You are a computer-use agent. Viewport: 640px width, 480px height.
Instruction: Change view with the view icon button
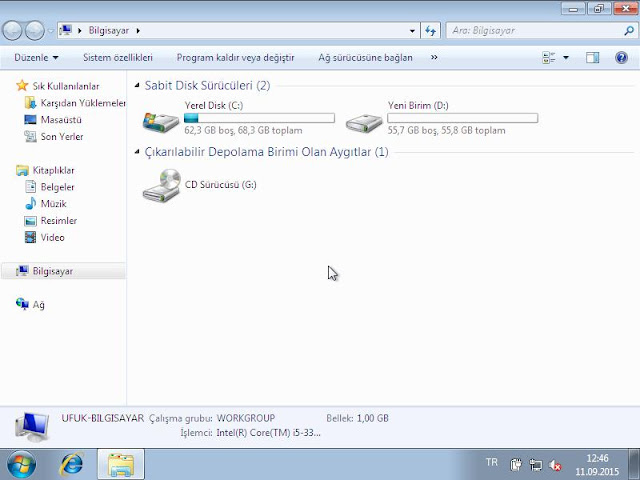click(x=549, y=58)
